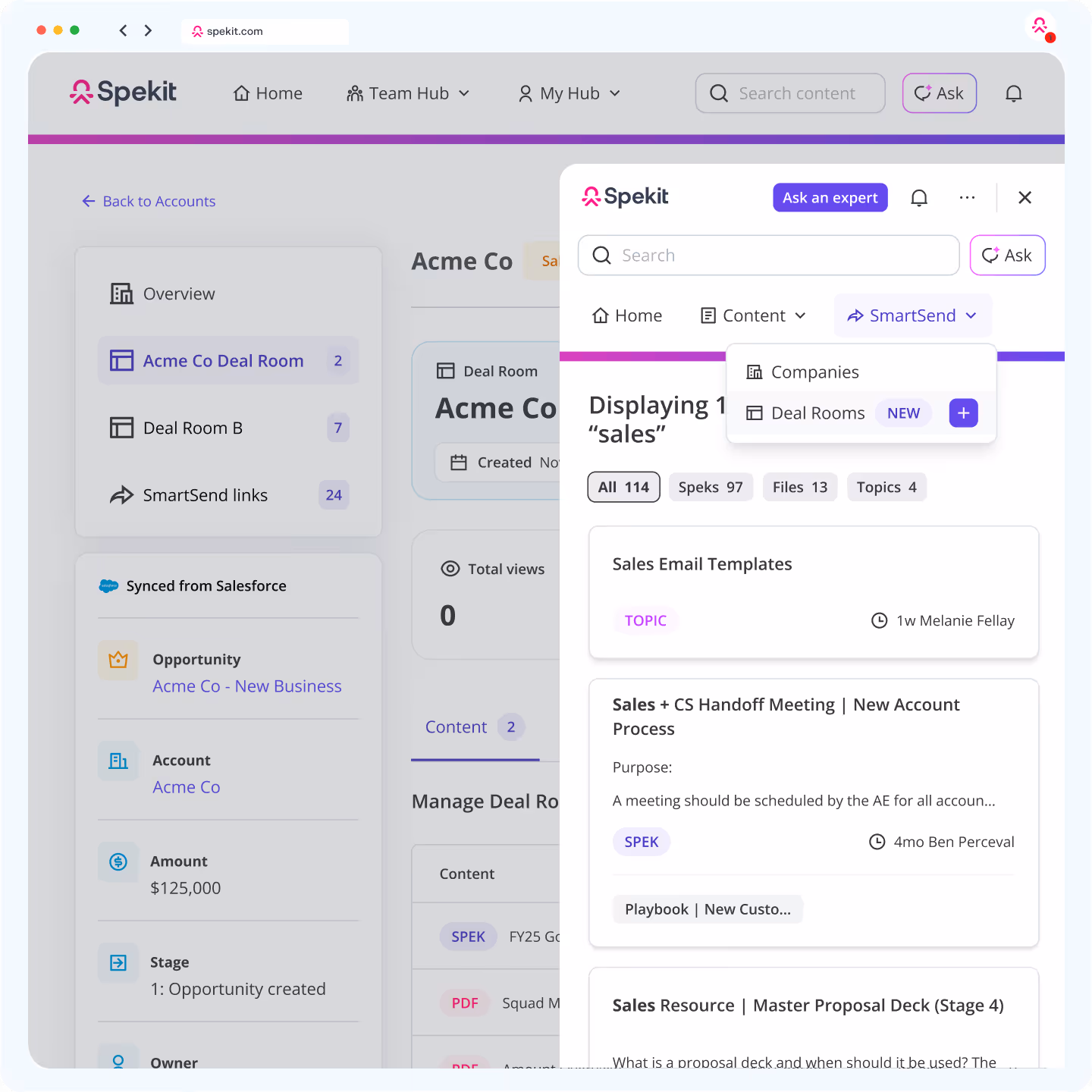1092x1092 pixels.
Task: Click the magnifier icon in panel Search box
Action: pos(602,256)
